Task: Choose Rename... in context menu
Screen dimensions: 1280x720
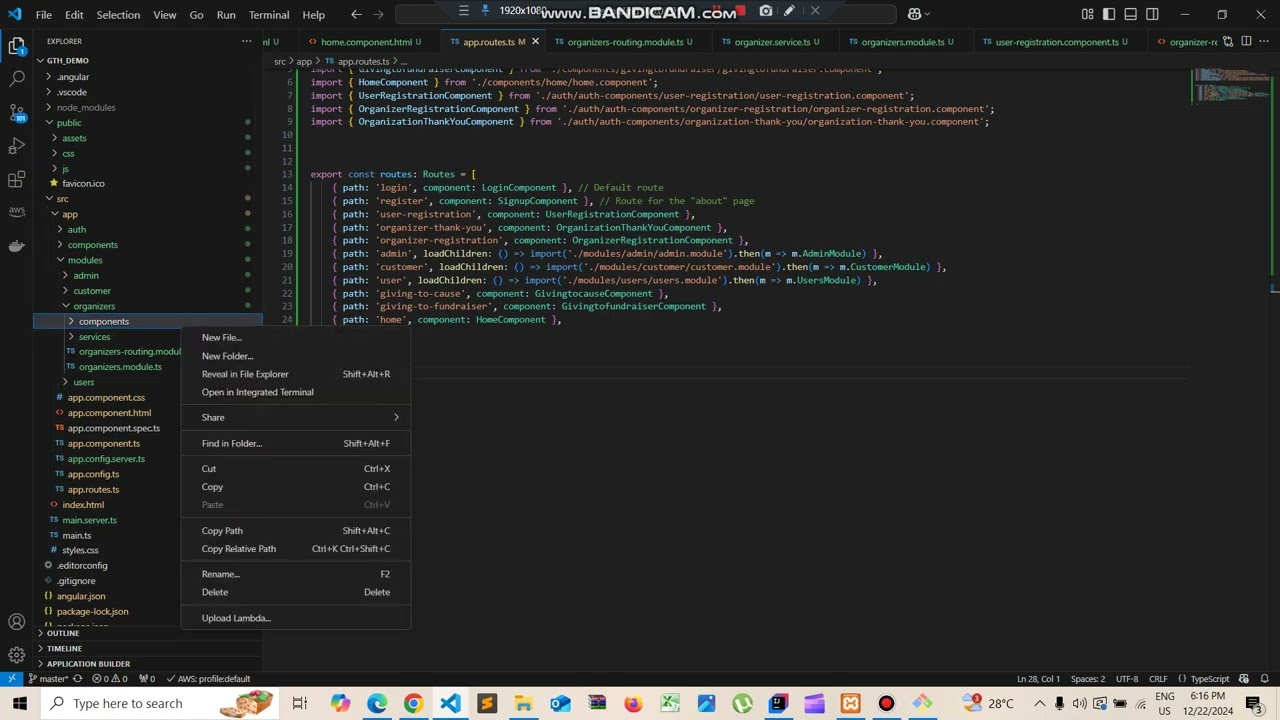Action: (x=295, y=574)
